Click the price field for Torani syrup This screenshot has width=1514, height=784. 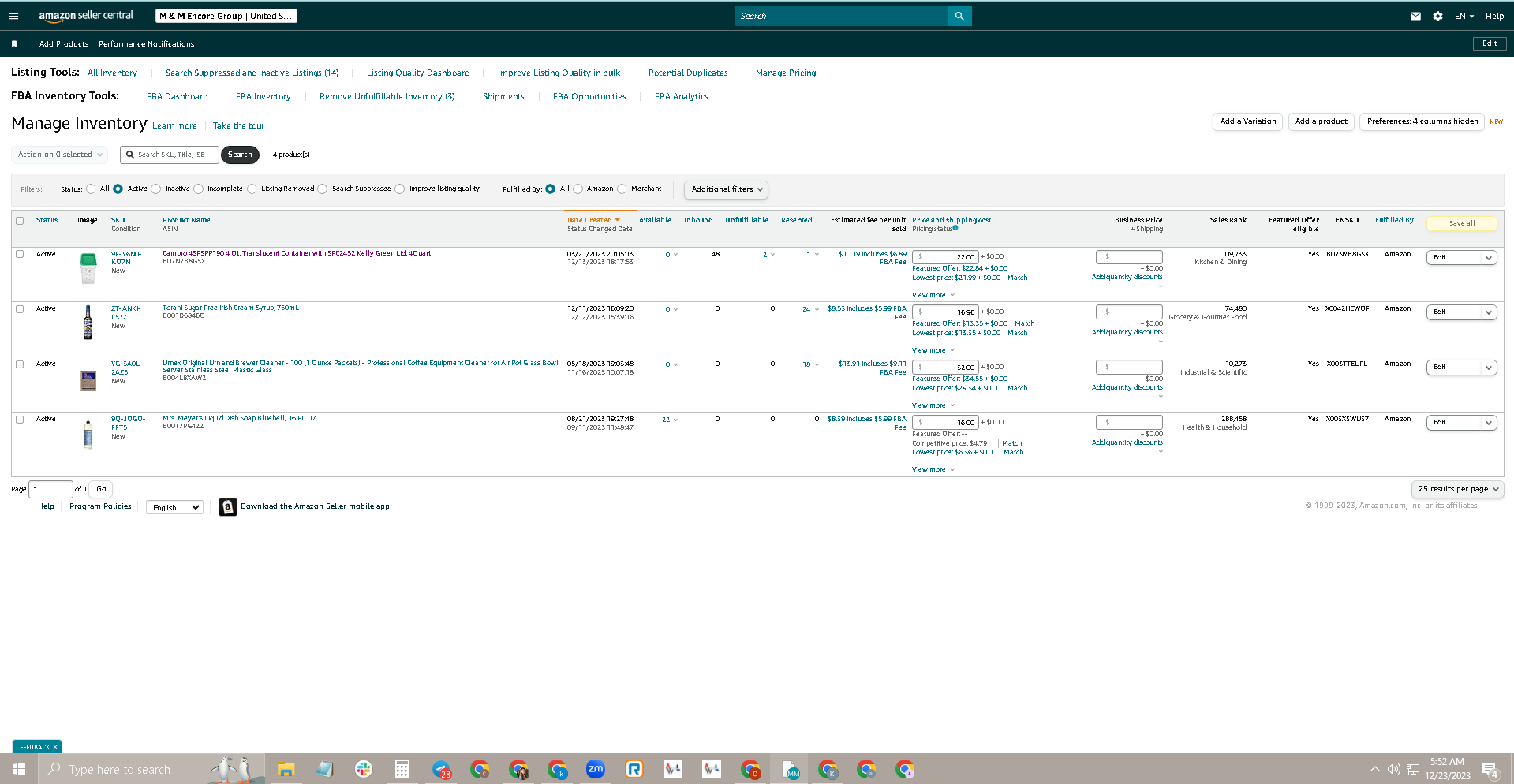pyautogui.click(x=945, y=312)
